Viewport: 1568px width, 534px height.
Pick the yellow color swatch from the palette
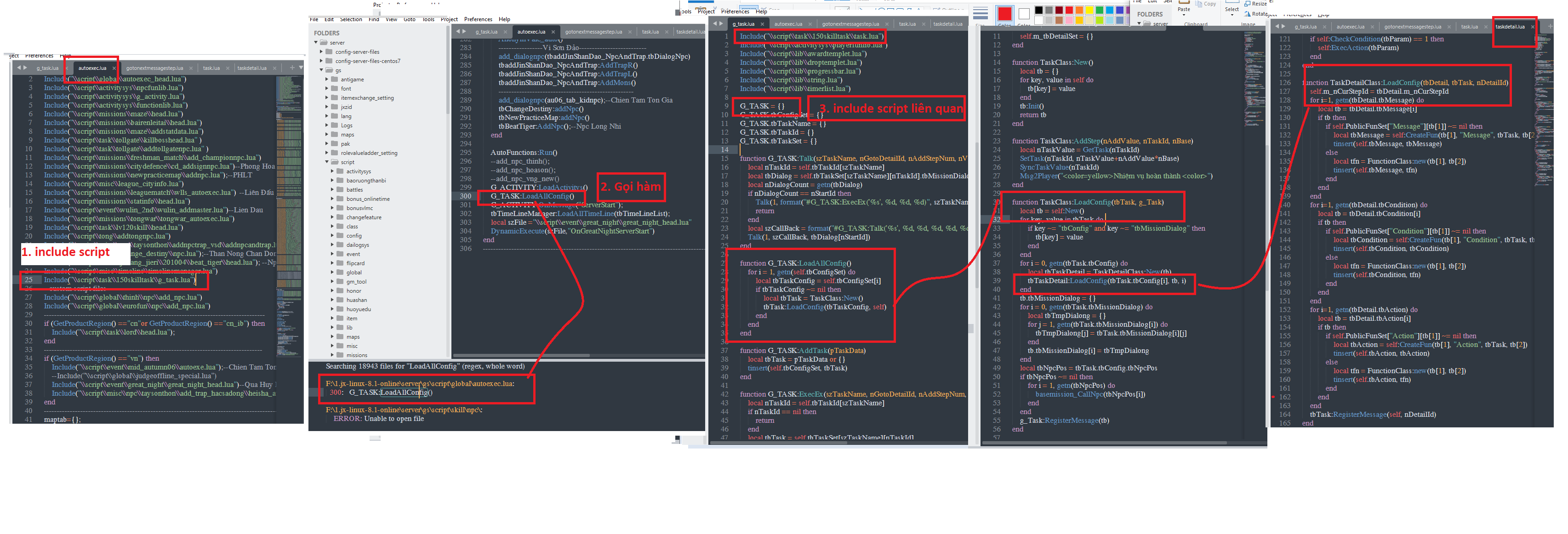coord(1089,10)
